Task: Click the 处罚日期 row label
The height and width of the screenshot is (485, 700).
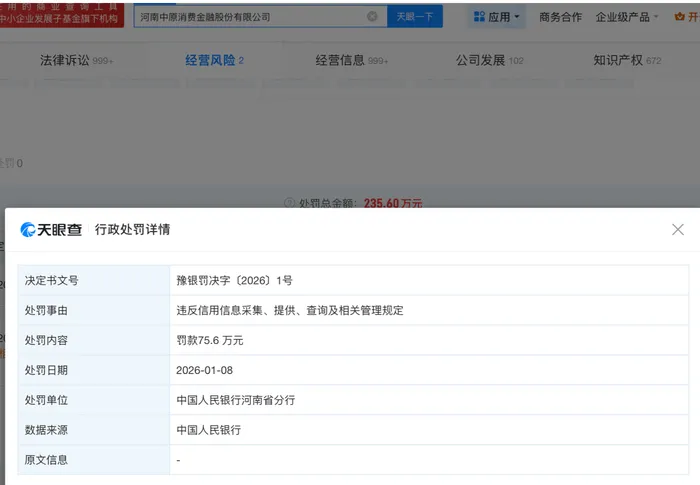Action: pos(46,370)
